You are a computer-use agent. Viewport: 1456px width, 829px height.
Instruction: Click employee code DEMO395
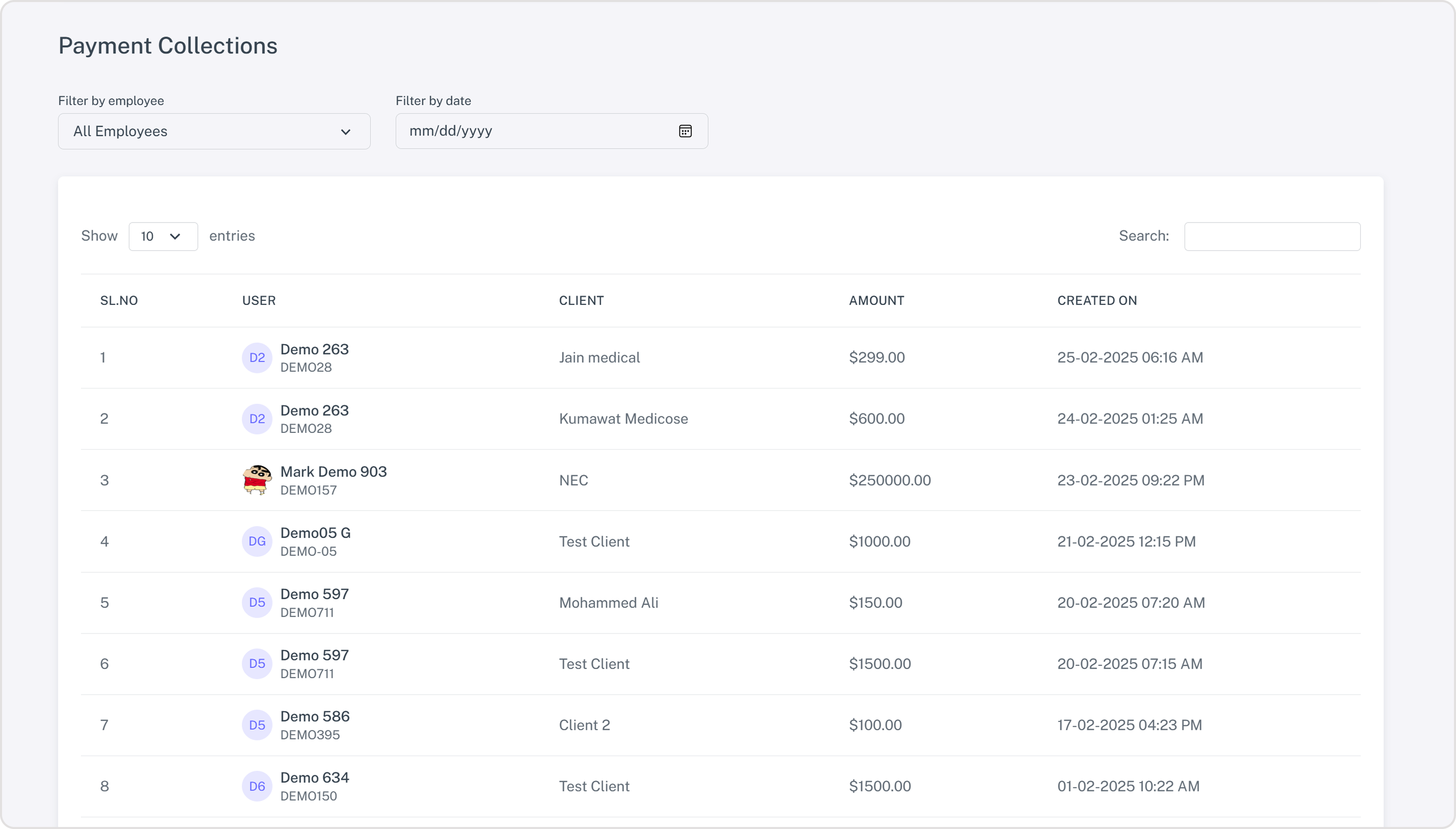(x=310, y=735)
